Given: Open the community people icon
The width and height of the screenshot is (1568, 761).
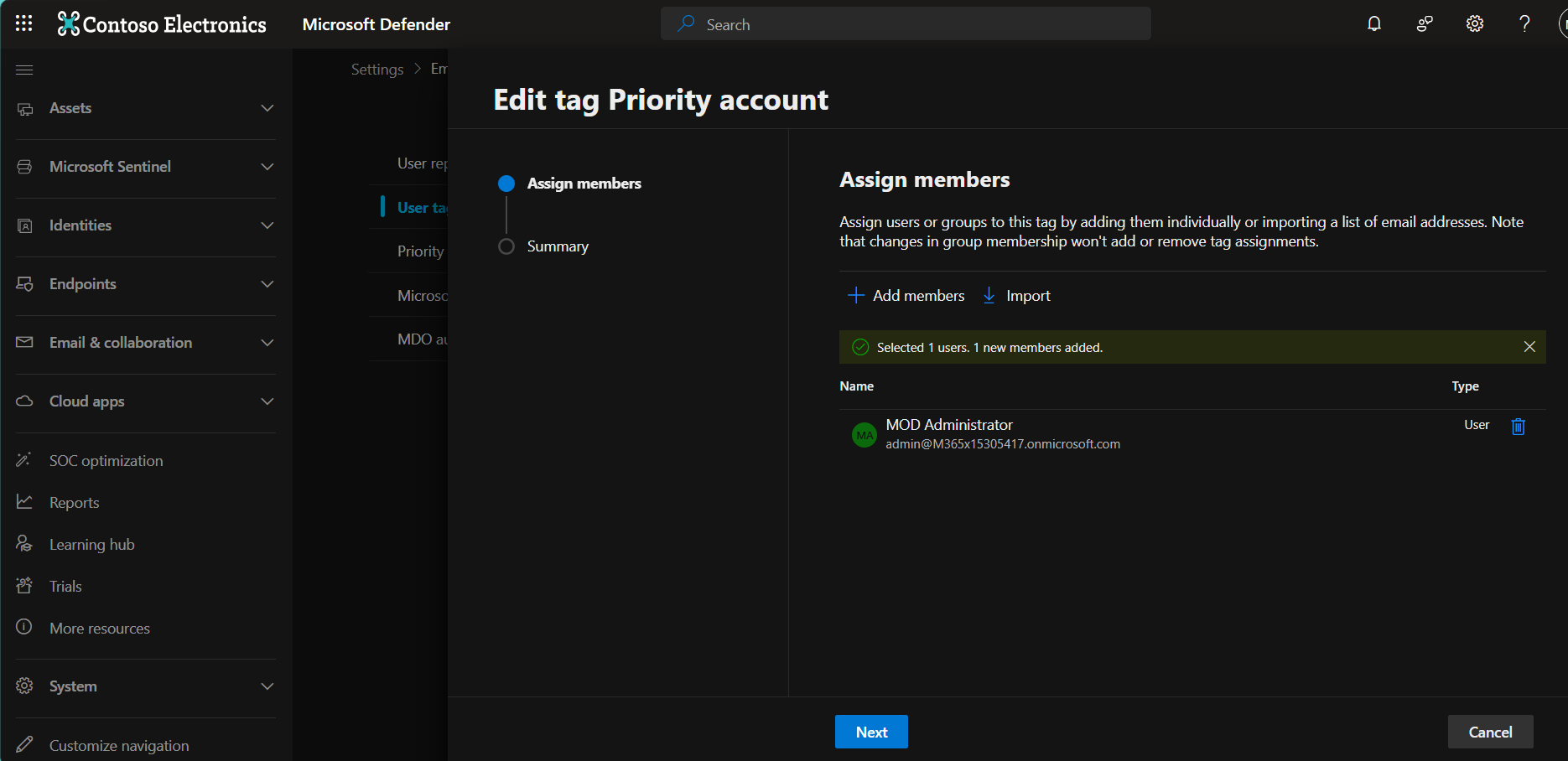Looking at the screenshot, I should [x=1425, y=23].
